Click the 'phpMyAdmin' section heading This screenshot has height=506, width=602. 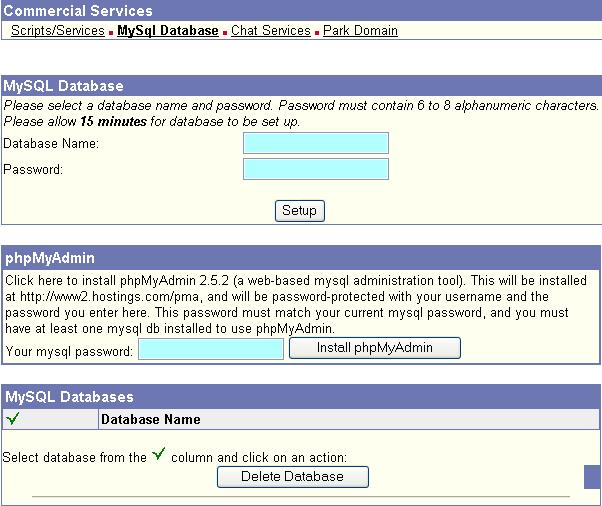coord(50,258)
